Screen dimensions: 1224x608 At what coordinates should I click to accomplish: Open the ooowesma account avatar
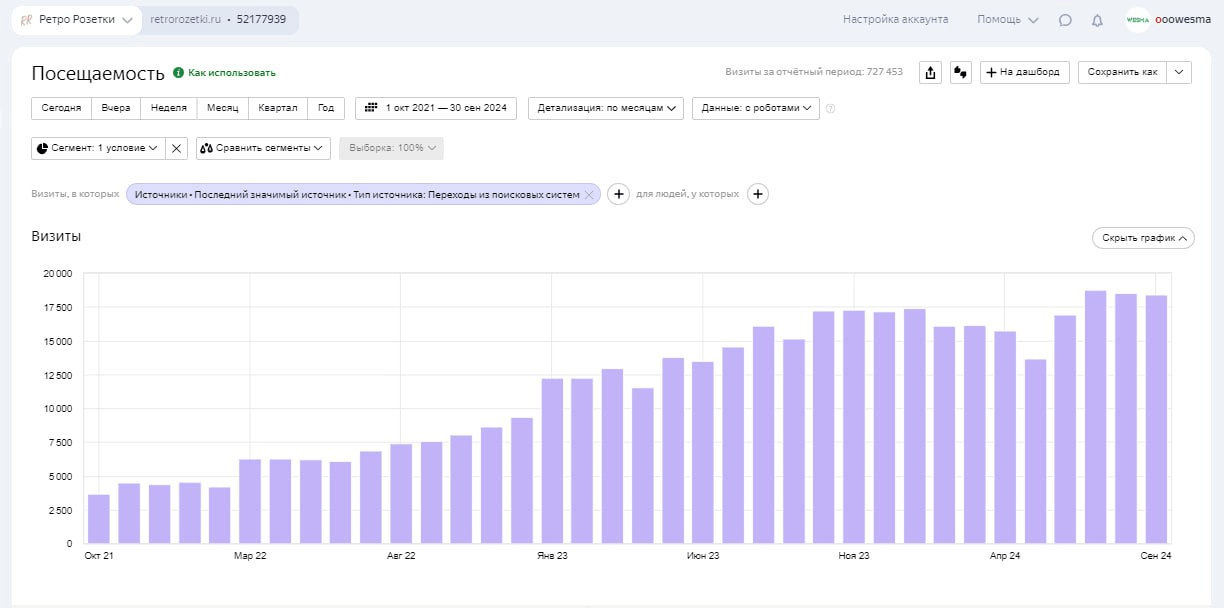click(1137, 20)
